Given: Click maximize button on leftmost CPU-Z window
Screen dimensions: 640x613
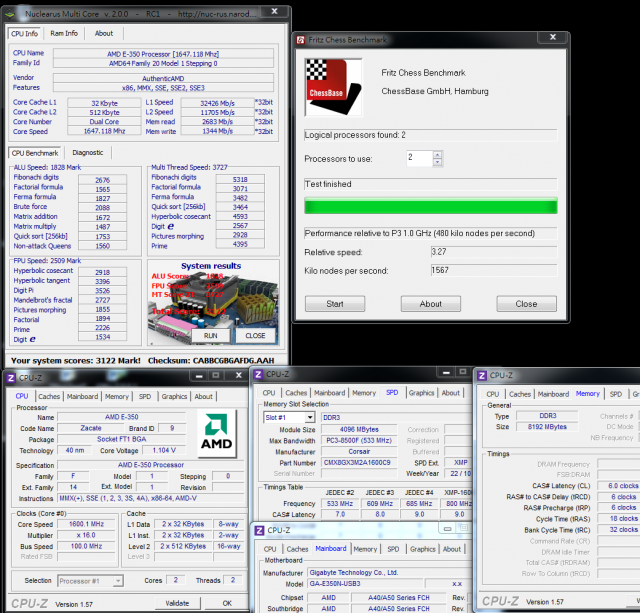Looking at the screenshot, I should pyautogui.click(x=216, y=375).
